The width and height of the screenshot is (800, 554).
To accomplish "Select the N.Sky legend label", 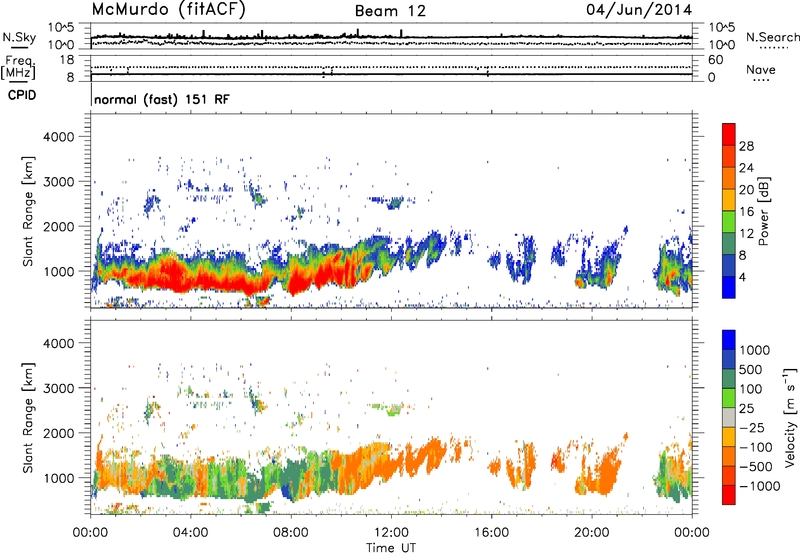I will pos(19,37).
